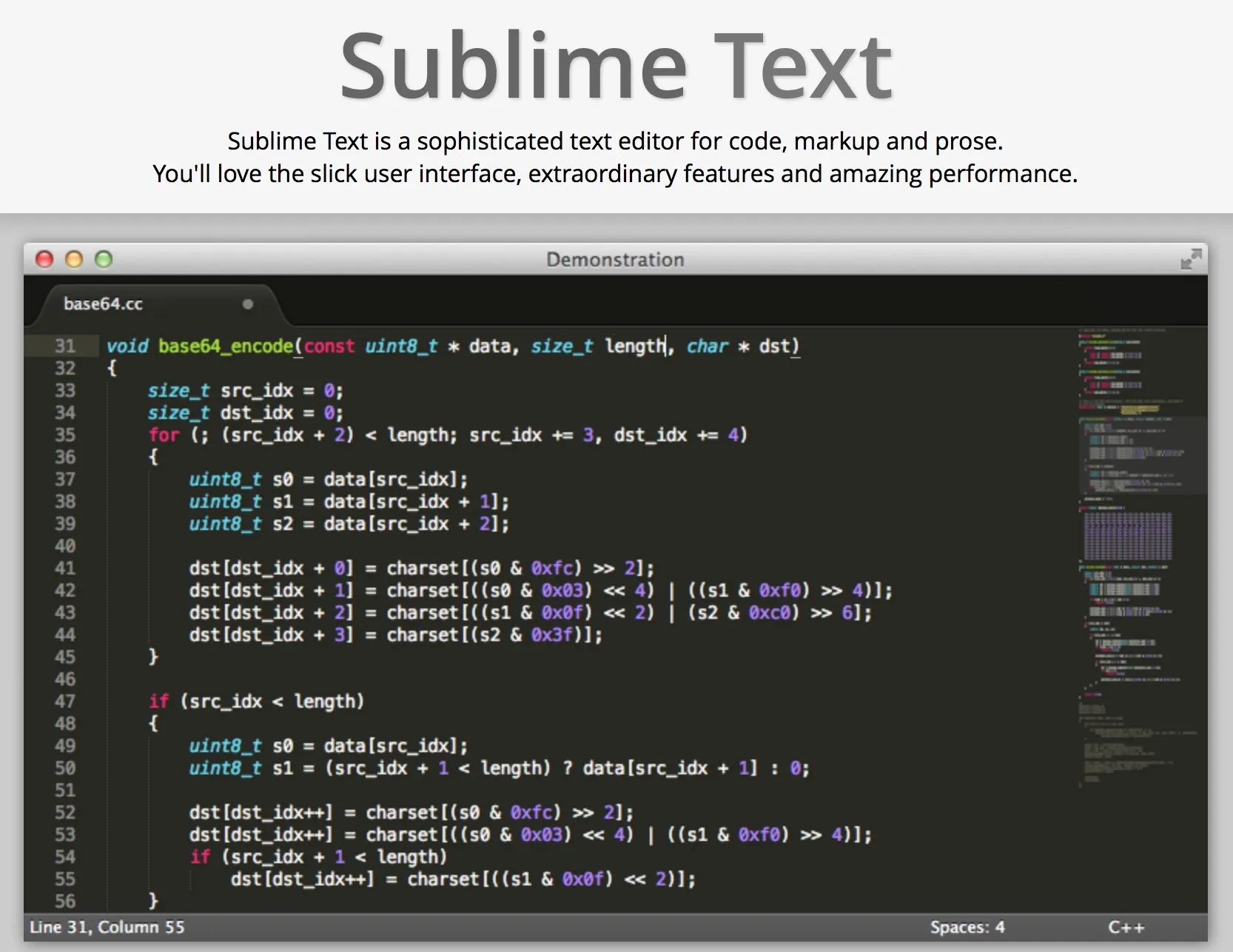Click the hex value 0x3f on line 44
Viewport: 1233px width, 952px height.
[551, 634]
